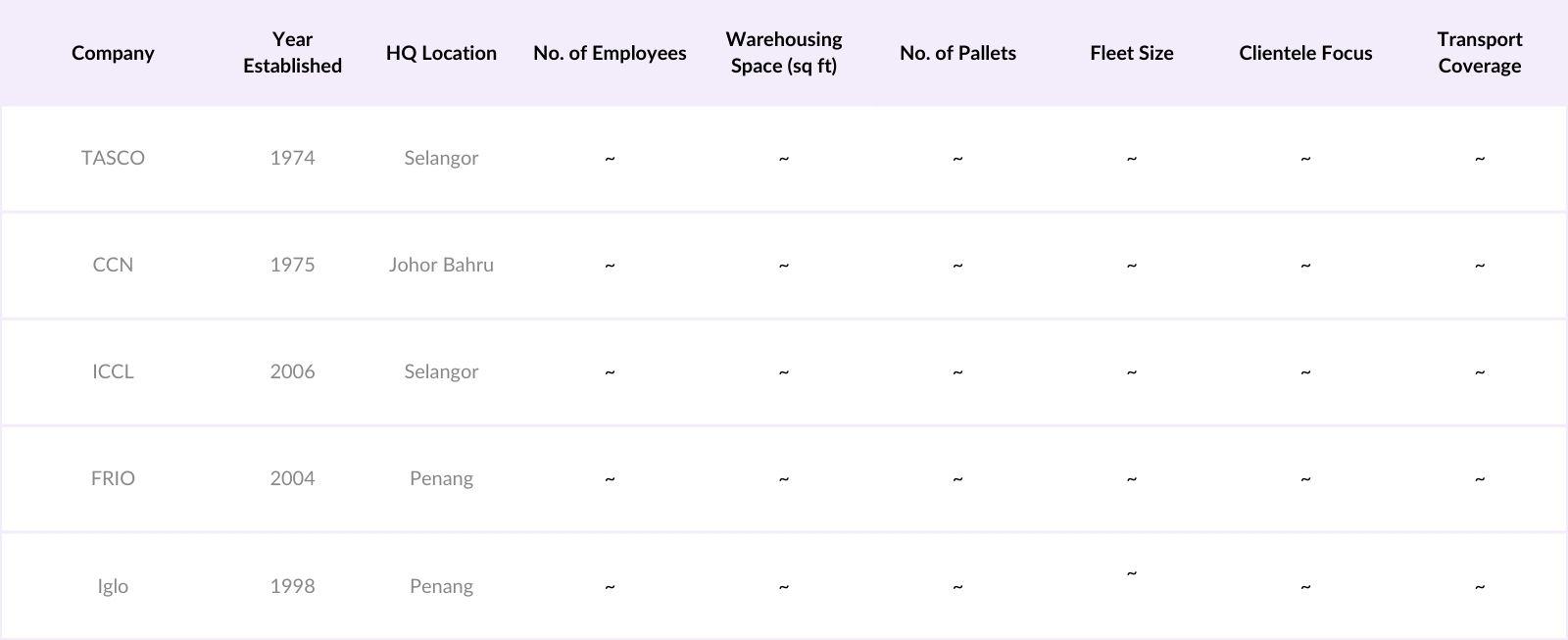This screenshot has height=640, width=1568.
Task: Select the Johor Bahru location cell
Action: click(x=441, y=265)
